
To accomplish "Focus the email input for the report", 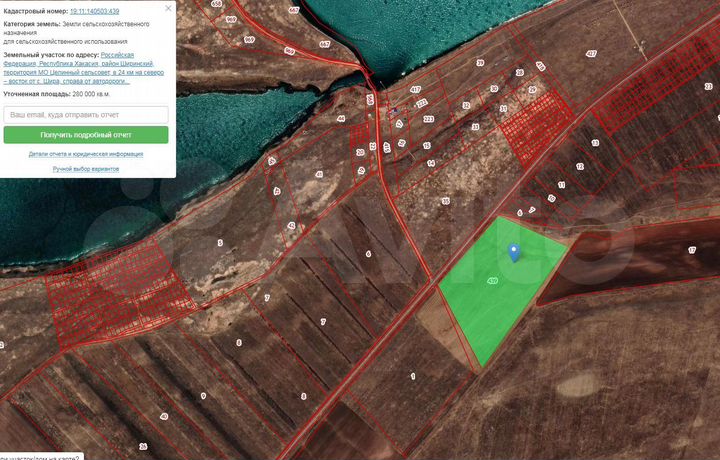I will pyautogui.click(x=86, y=115).
